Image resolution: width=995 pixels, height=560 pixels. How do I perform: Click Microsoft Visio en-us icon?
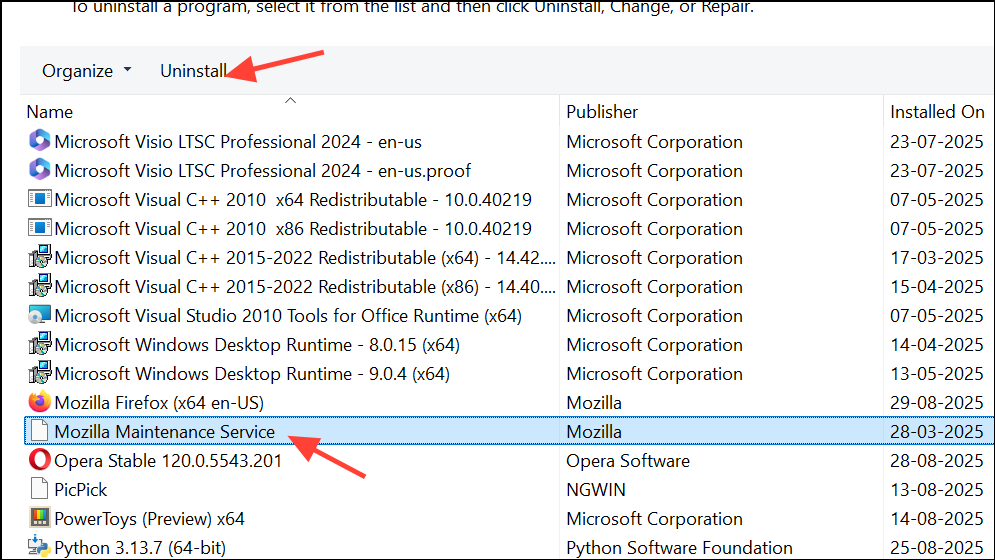tap(39, 140)
